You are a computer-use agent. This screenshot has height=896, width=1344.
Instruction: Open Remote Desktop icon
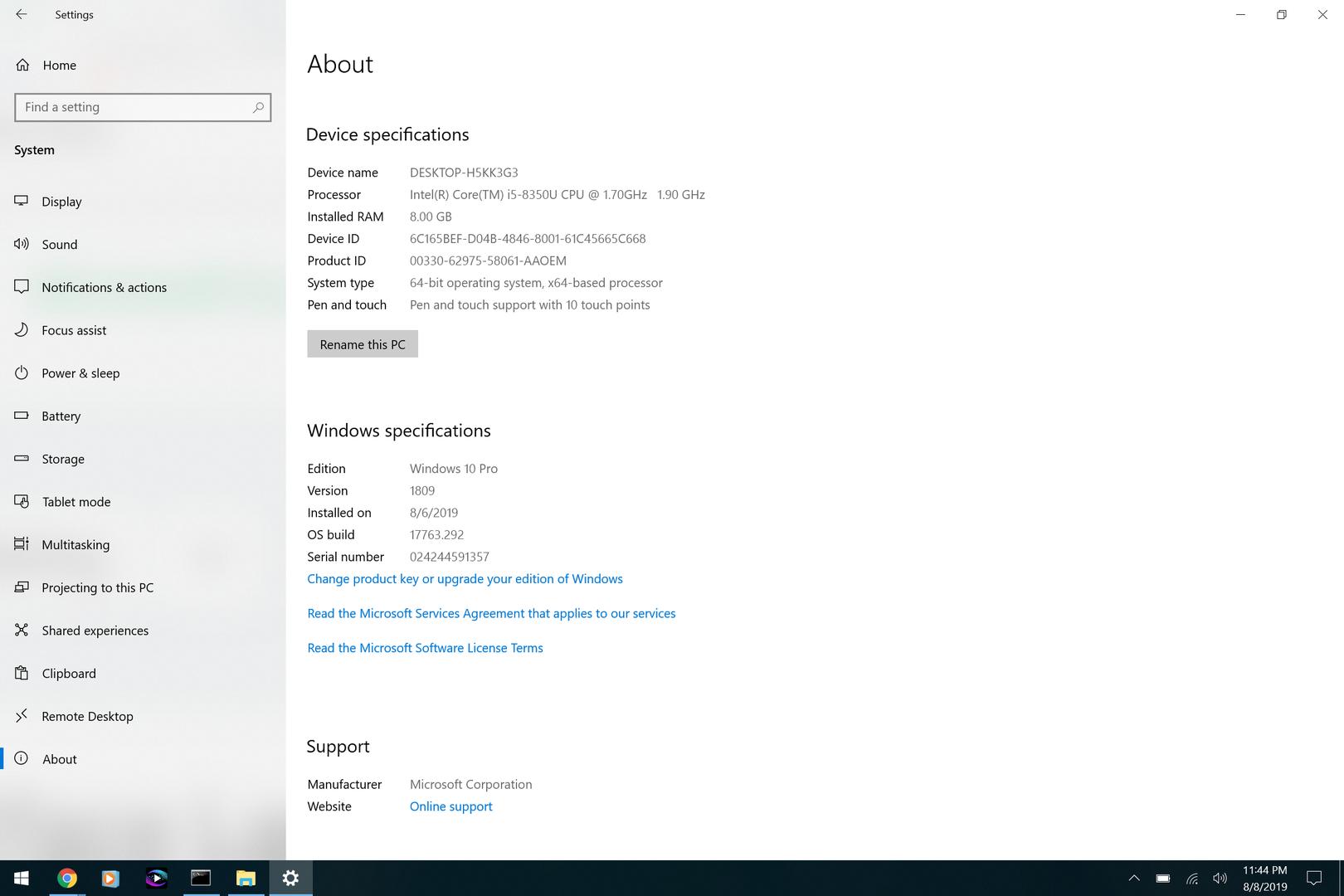tap(22, 716)
